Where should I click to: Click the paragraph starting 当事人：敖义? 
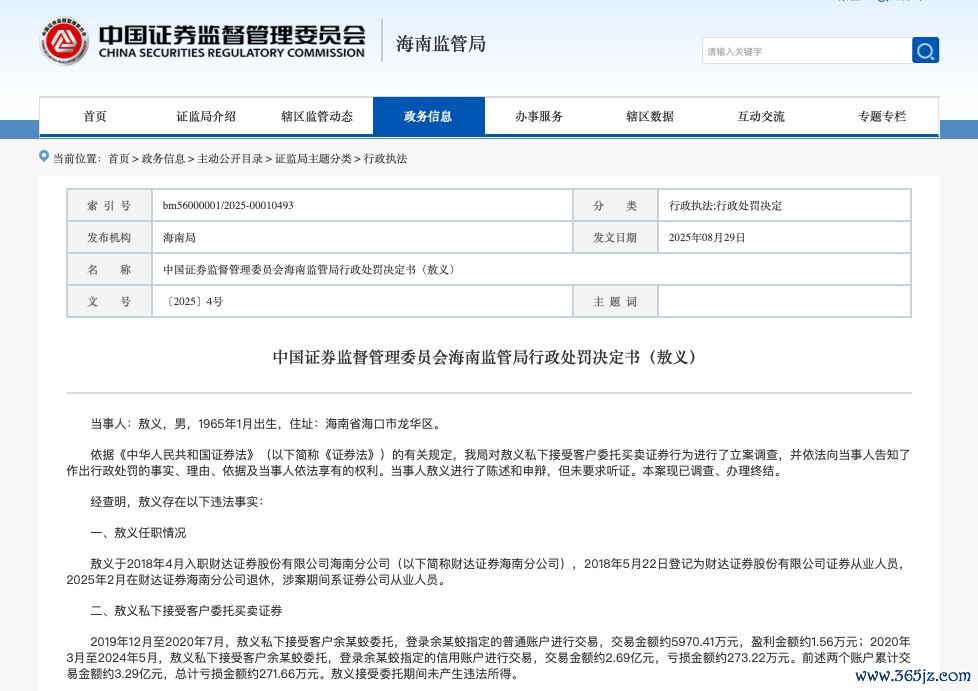pyautogui.click(x=267, y=424)
